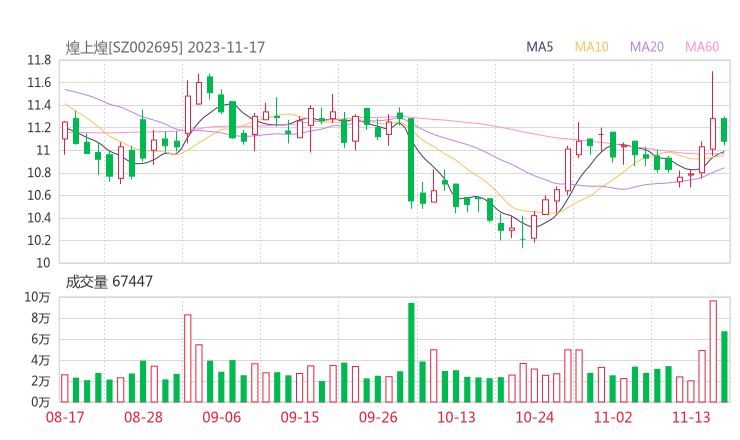Hide the MA20 moving average series
The width and height of the screenshot is (740, 440).
(647, 47)
